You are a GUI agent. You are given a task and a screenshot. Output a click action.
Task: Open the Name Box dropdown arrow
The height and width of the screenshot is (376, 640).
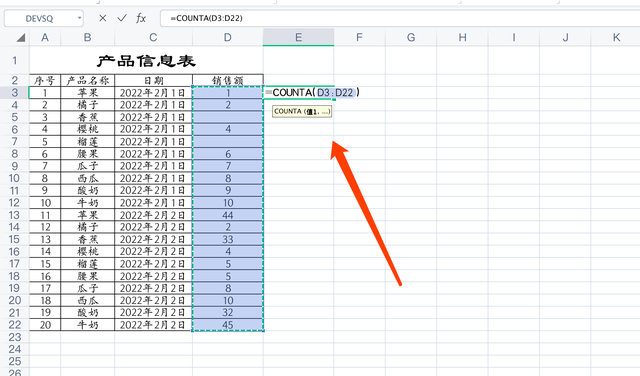[79, 18]
